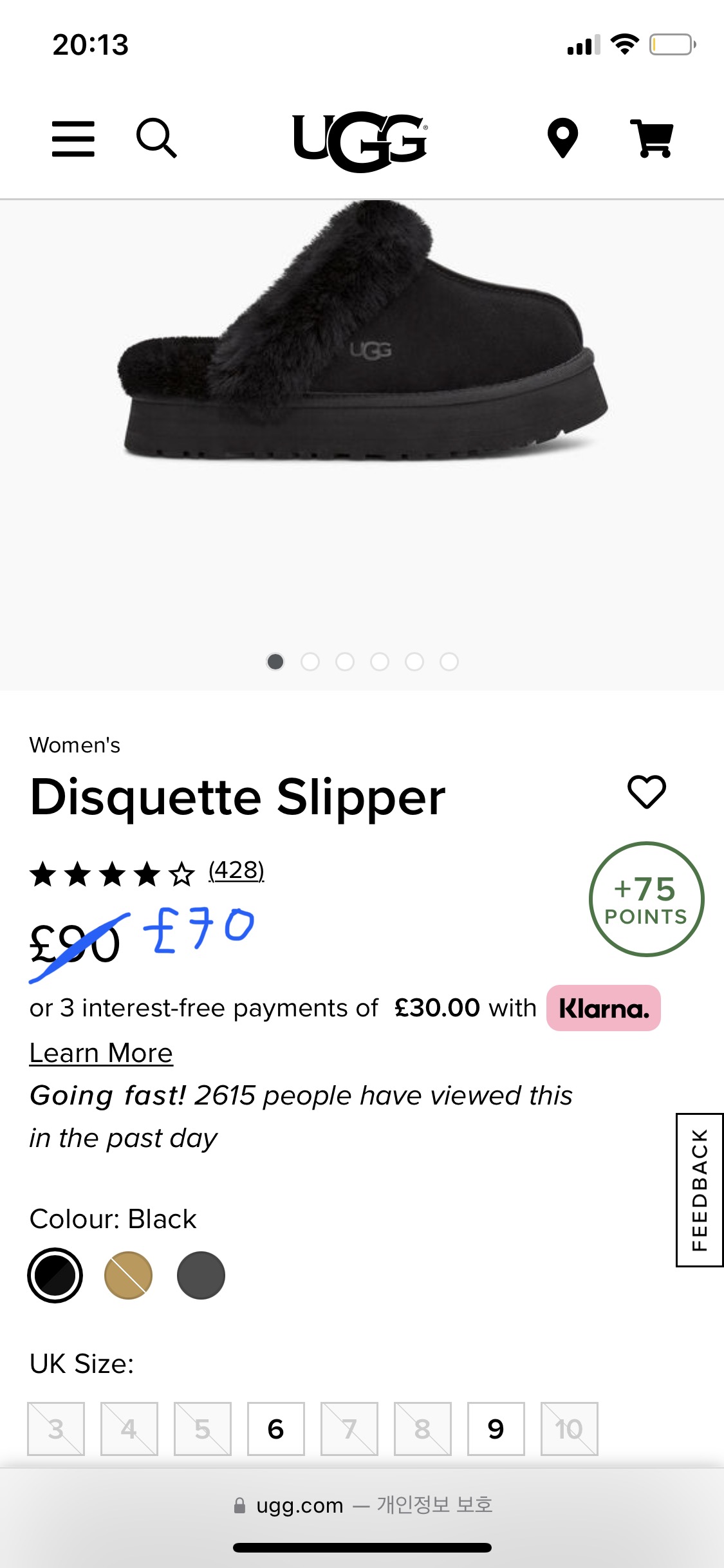
Task: Jump to last product image dot
Action: coord(449,662)
